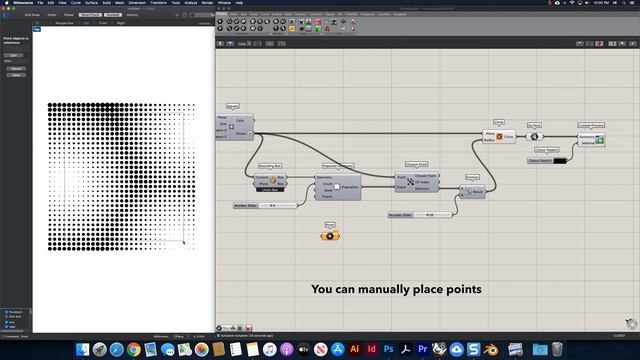Toggle Rhino left sidebar panel icon
This screenshot has height=360, width=640.
[6, 15]
